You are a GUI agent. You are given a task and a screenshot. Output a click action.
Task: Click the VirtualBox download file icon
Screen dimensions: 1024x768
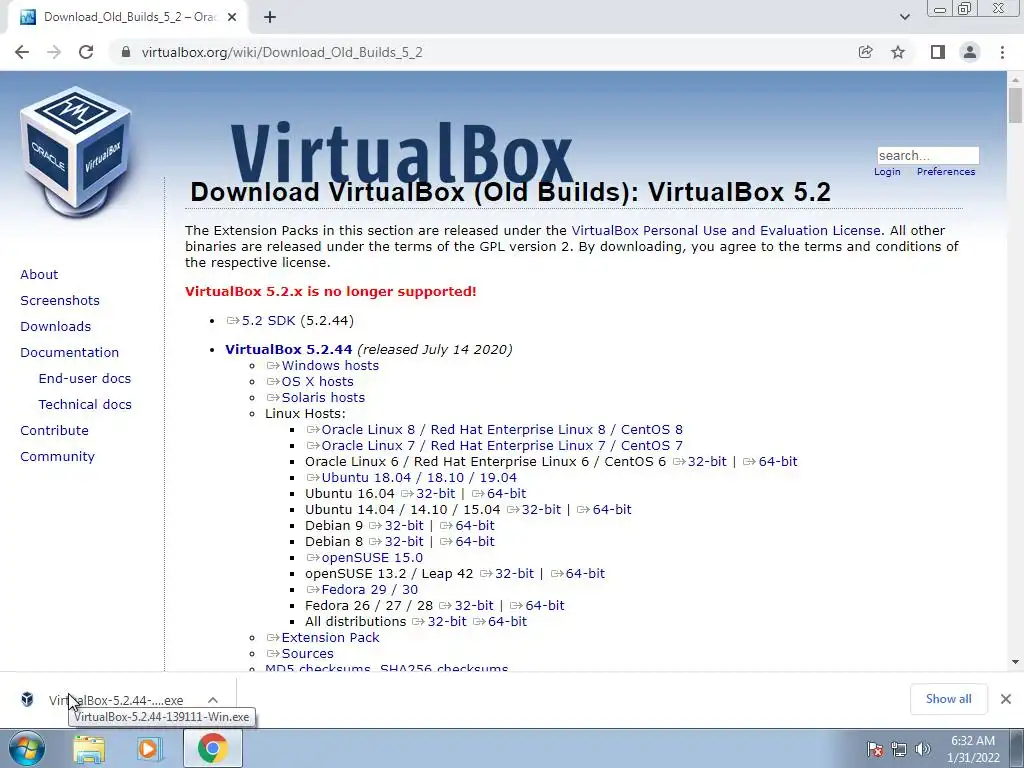pos(27,699)
